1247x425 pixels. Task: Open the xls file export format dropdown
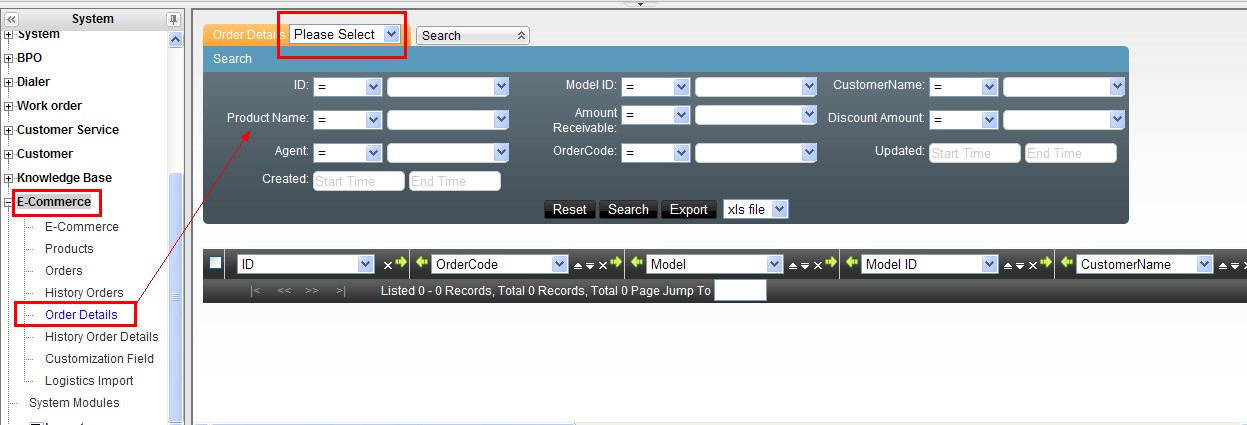(755, 209)
